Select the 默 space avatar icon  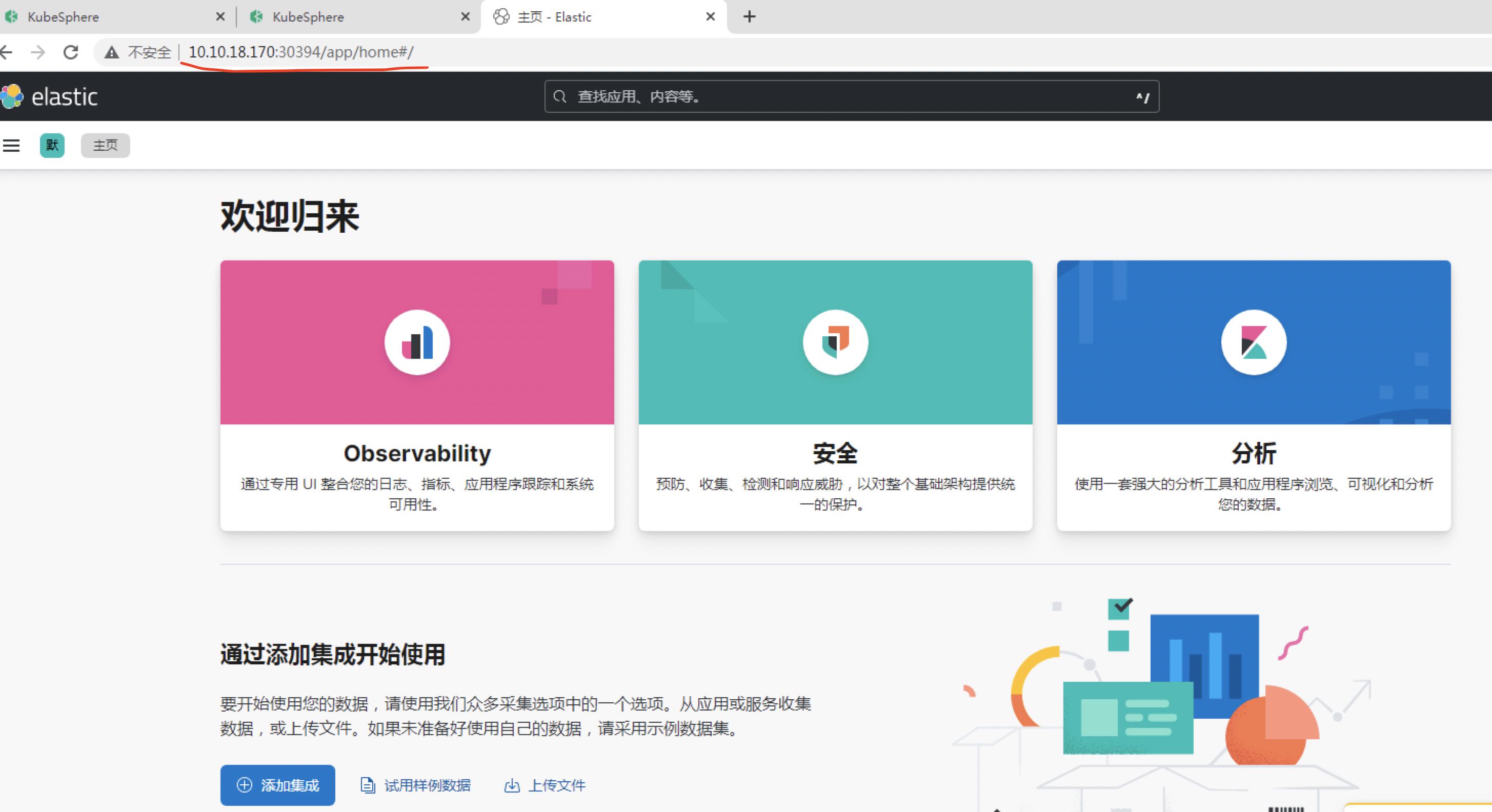[52, 146]
